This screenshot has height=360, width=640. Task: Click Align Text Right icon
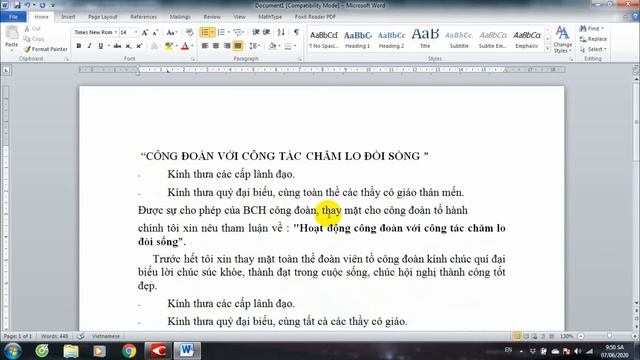pyautogui.click(x=227, y=46)
